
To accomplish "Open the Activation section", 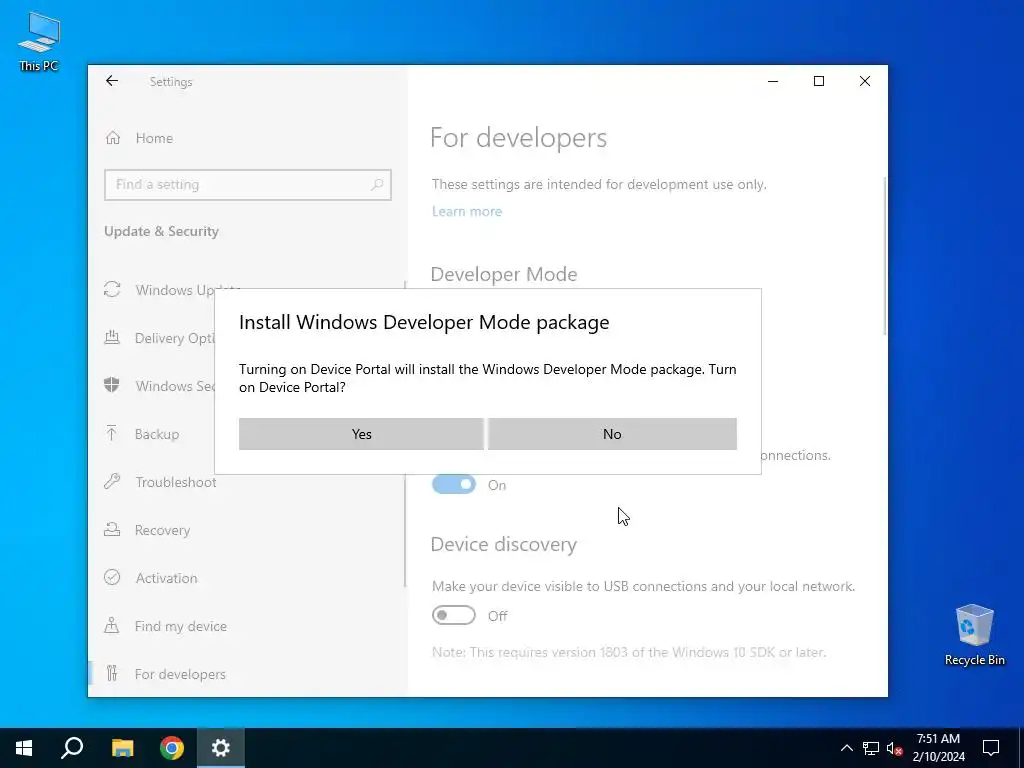I will (167, 578).
